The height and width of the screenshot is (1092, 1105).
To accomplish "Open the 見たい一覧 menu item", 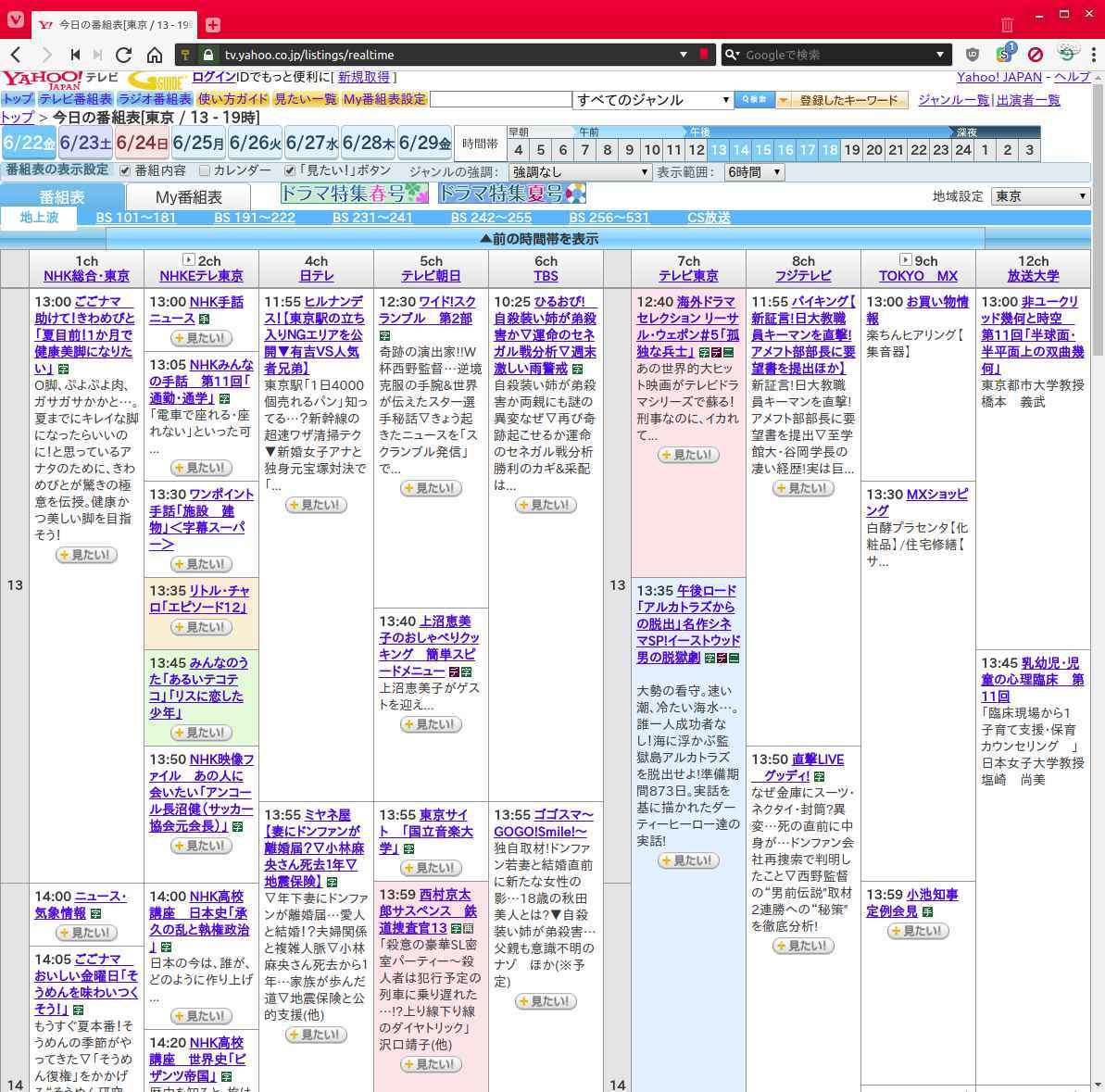I will tap(305, 99).
